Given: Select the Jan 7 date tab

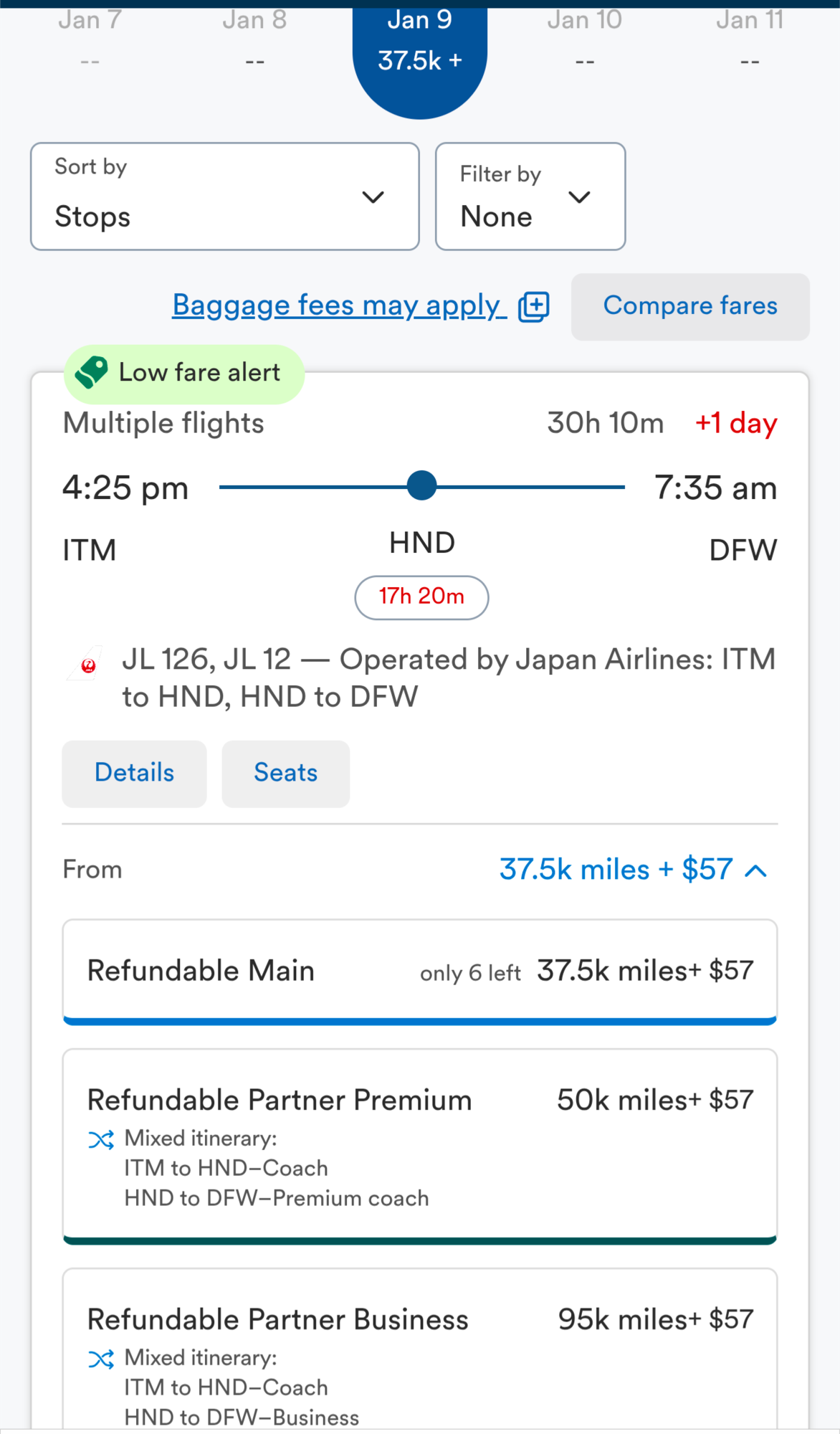Looking at the screenshot, I should [90, 39].
